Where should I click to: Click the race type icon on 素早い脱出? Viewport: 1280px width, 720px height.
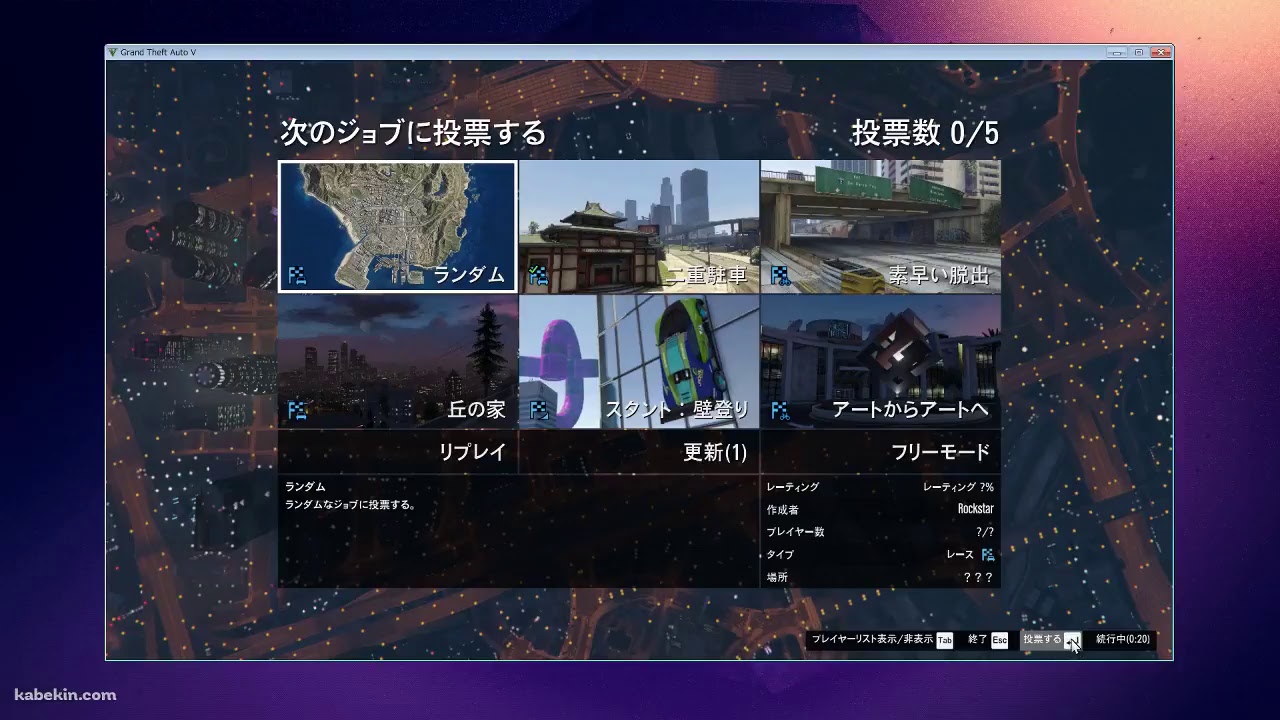point(779,274)
